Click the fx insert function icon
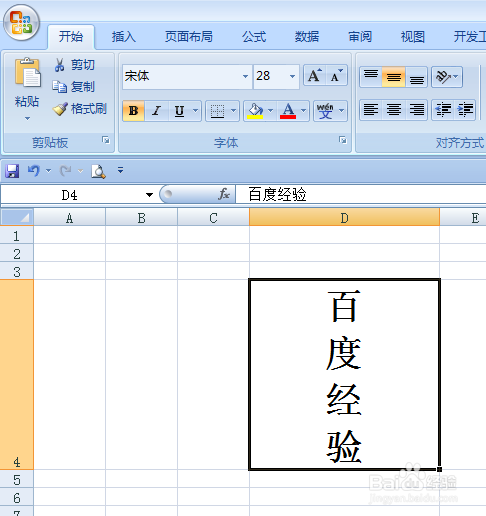 click(x=224, y=194)
